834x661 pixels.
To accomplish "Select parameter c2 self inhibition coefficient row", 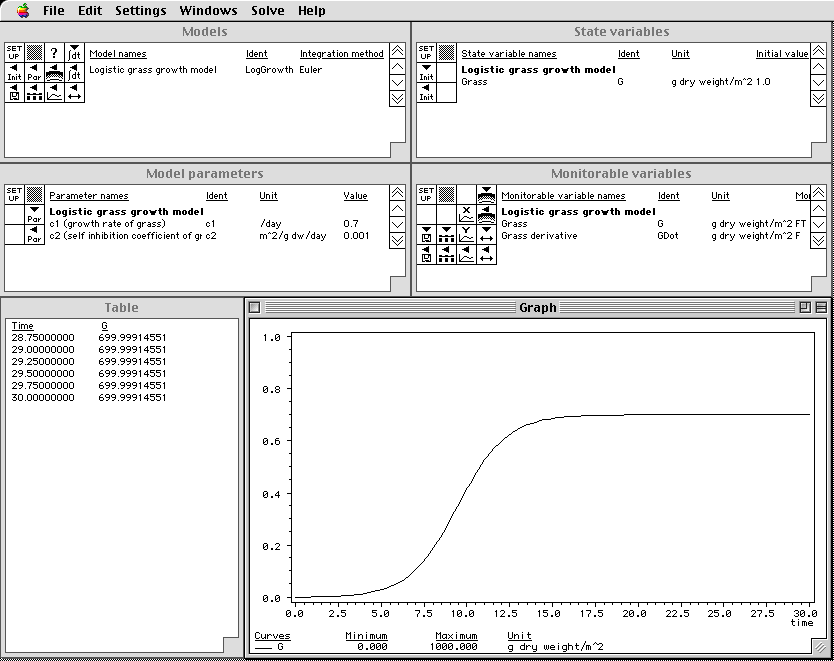I will coord(208,236).
